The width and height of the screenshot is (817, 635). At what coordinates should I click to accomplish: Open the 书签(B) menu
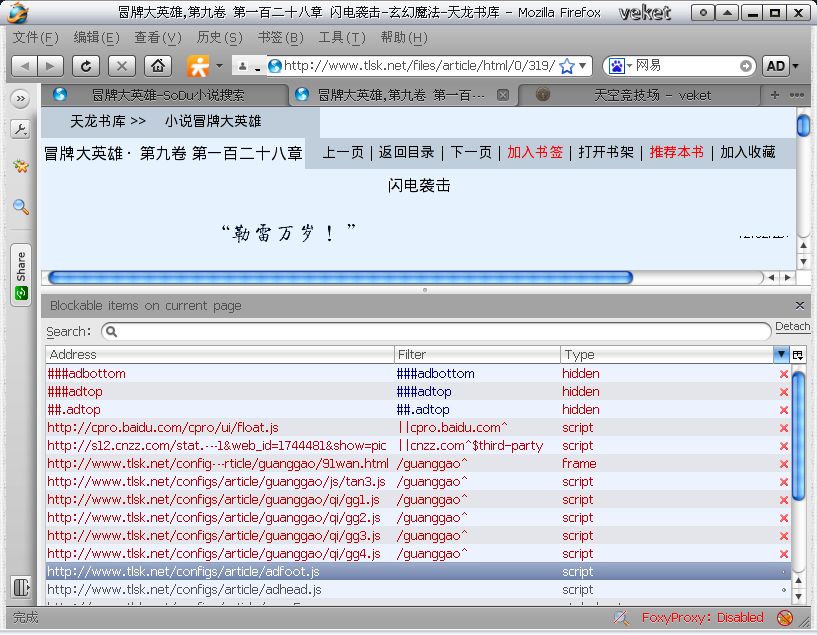(280, 38)
